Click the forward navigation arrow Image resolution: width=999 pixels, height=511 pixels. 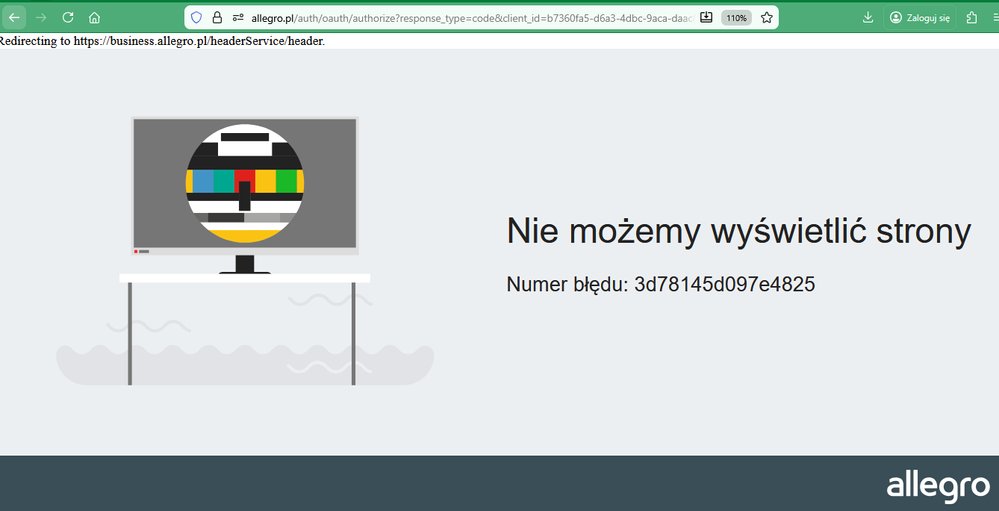[x=41, y=18]
